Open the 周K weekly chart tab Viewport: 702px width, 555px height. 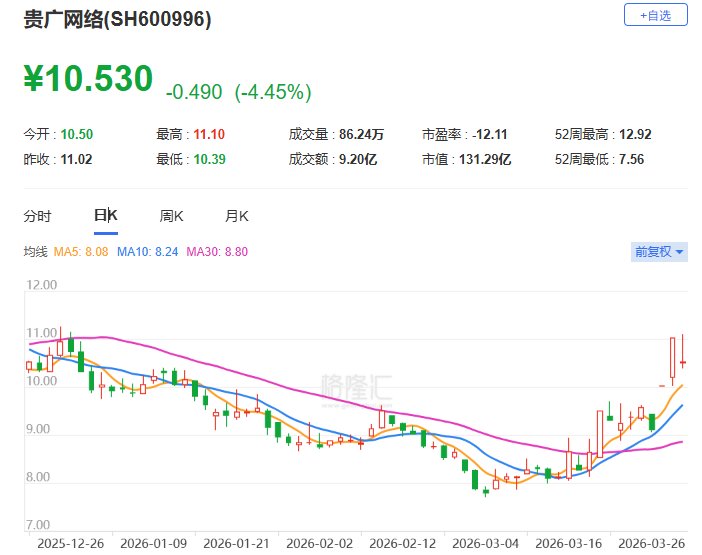click(171, 216)
